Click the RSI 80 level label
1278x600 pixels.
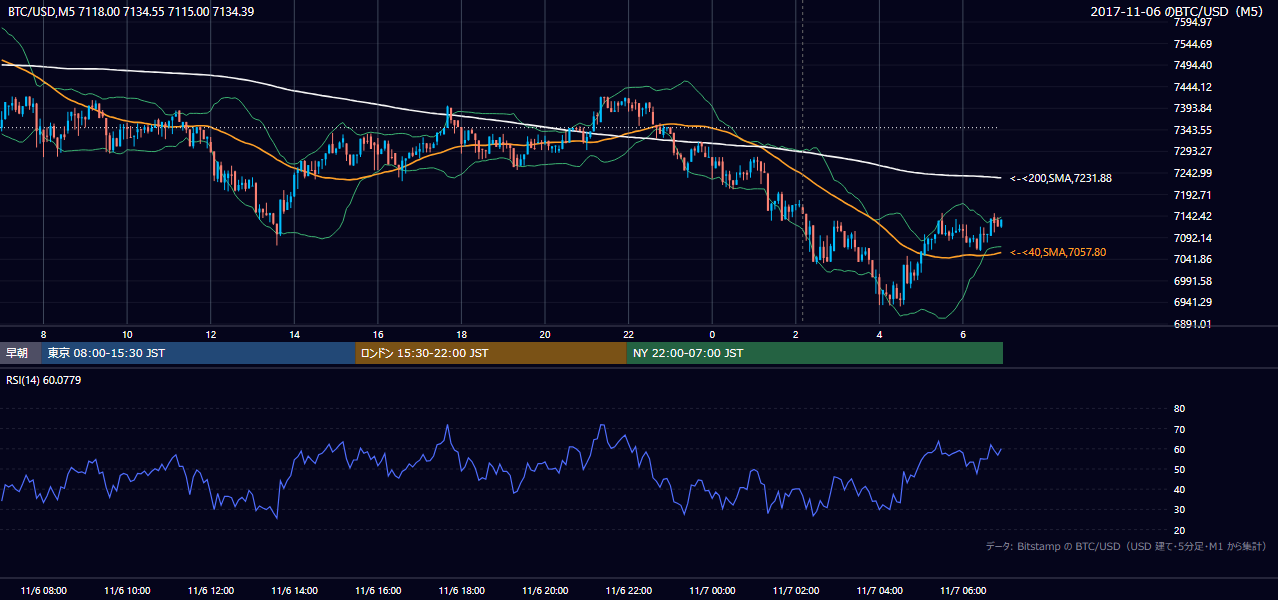pyautogui.click(x=1179, y=409)
